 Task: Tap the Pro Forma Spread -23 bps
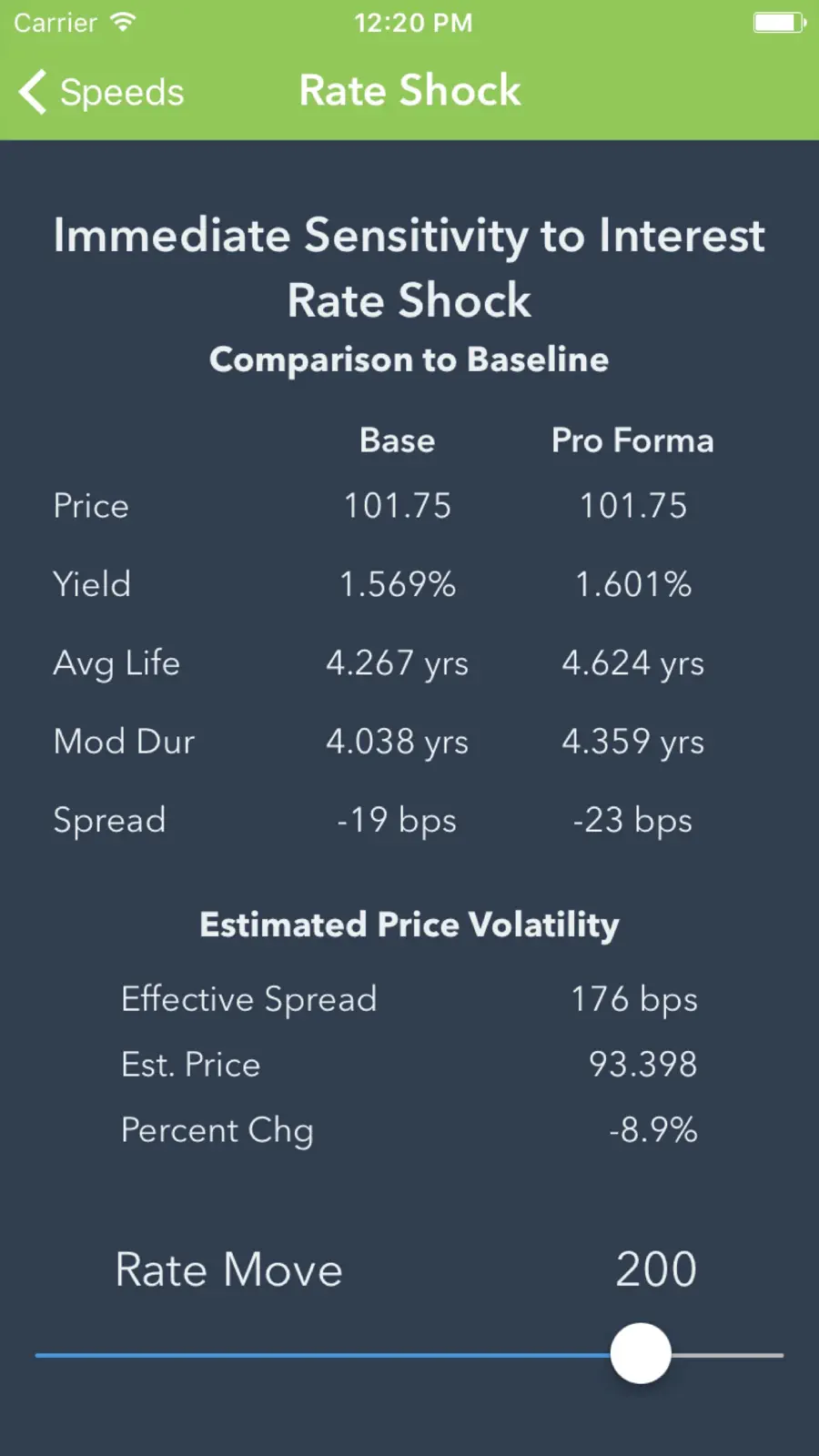632,820
